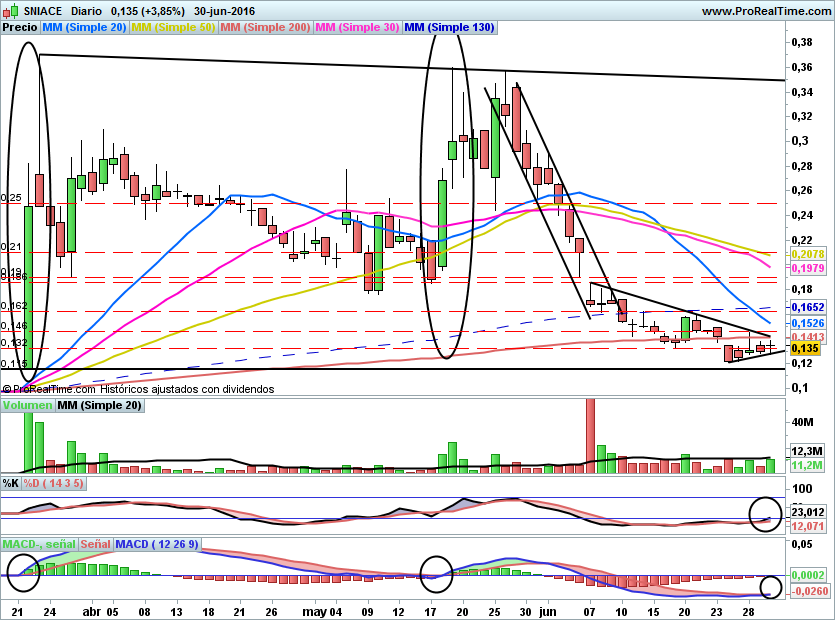
Task: Click the Precio label tab
Action: [20, 28]
